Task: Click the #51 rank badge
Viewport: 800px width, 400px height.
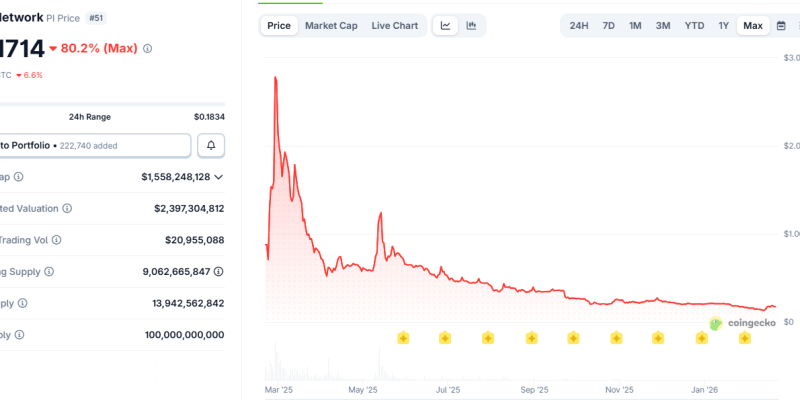Action: [97, 17]
